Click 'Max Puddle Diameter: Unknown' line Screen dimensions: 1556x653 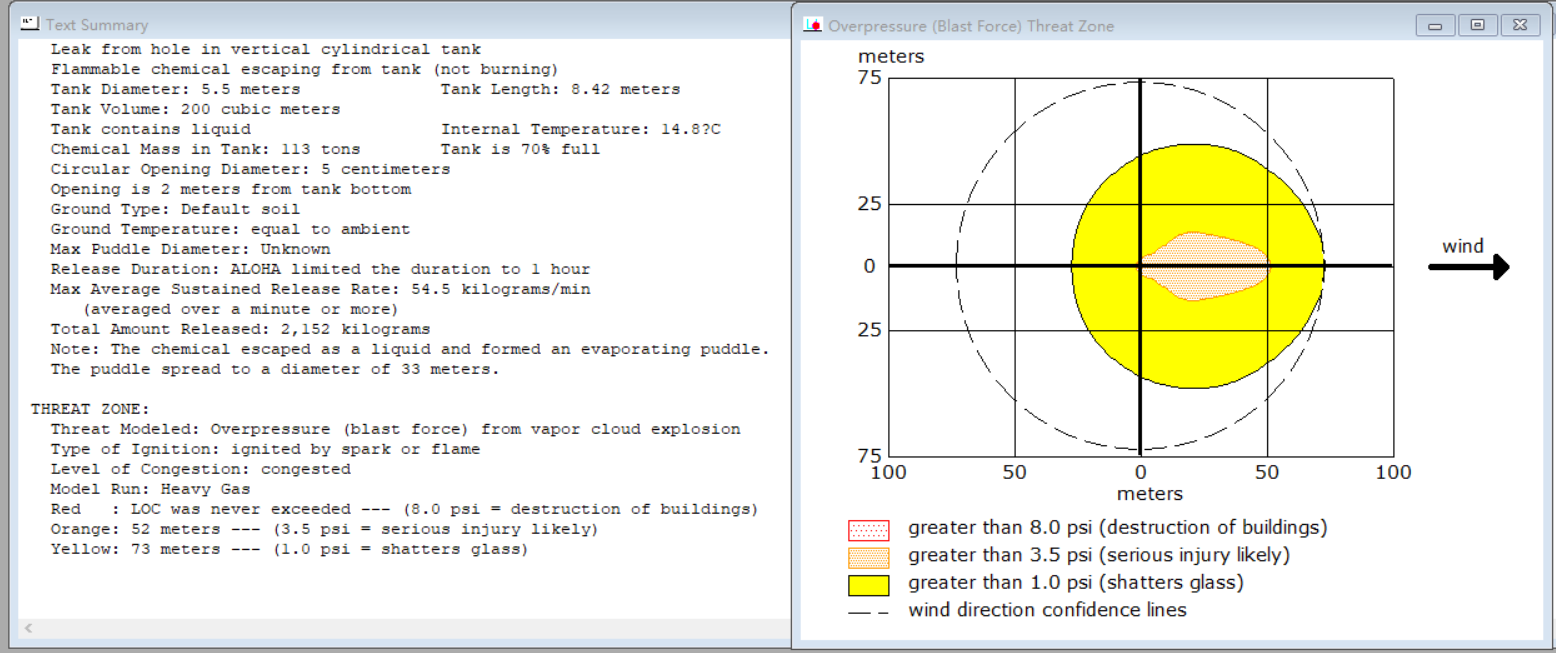click(x=190, y=249)
